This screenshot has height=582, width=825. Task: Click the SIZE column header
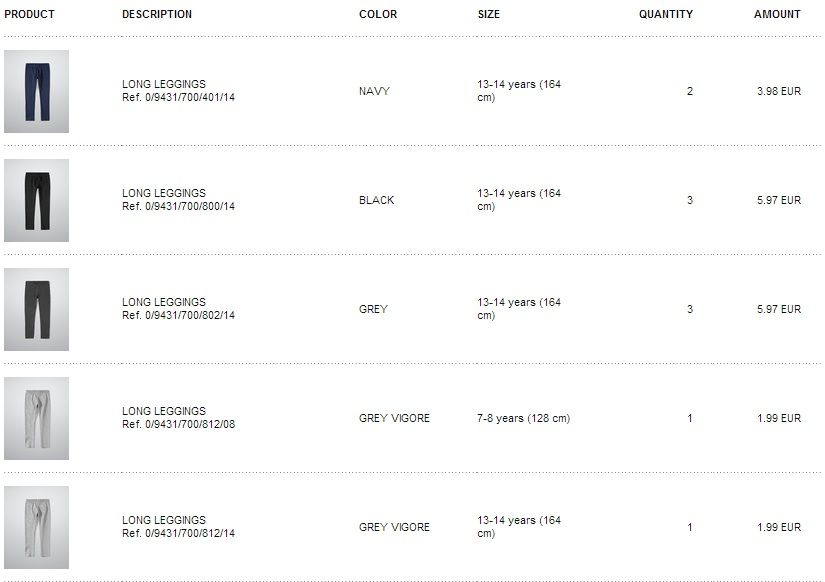click(489, 15)
